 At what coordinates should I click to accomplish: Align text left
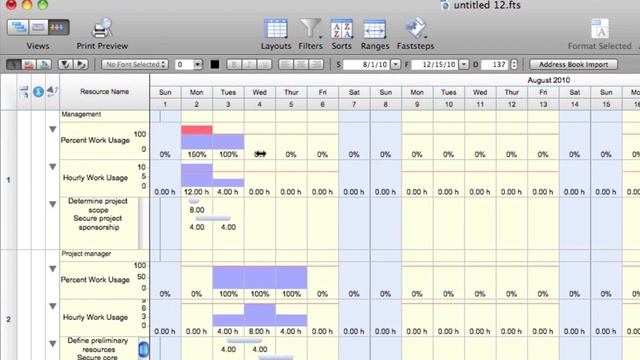tap(286, 64)
